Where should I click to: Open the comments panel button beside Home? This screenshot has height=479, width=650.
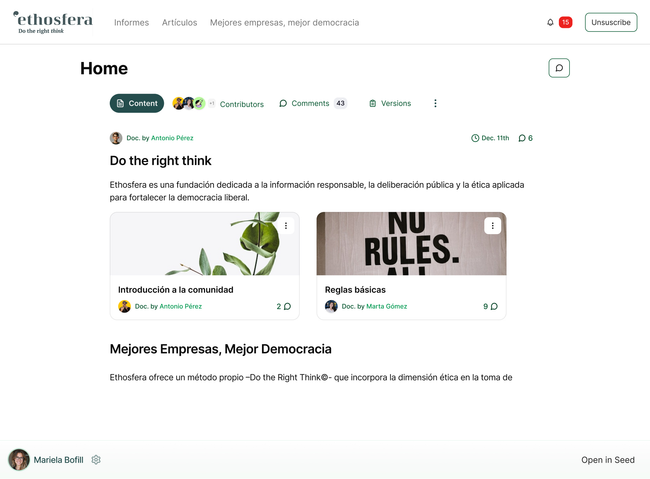point(559,68)
